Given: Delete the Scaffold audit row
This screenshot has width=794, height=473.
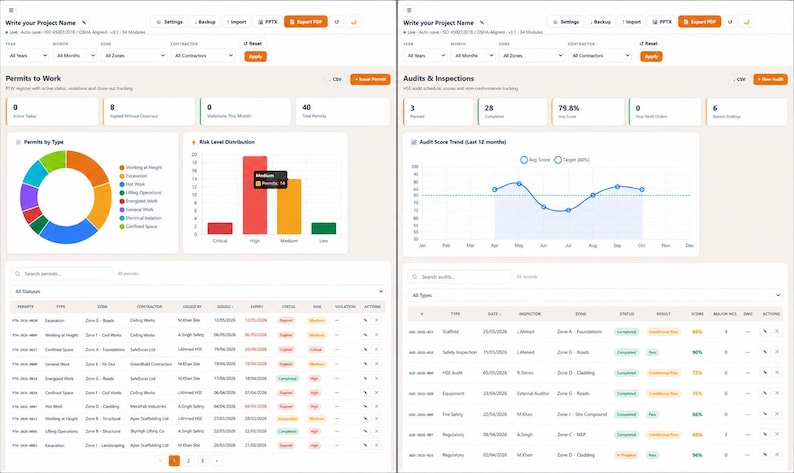Looking at the screenshot, I should click(777, 331).
